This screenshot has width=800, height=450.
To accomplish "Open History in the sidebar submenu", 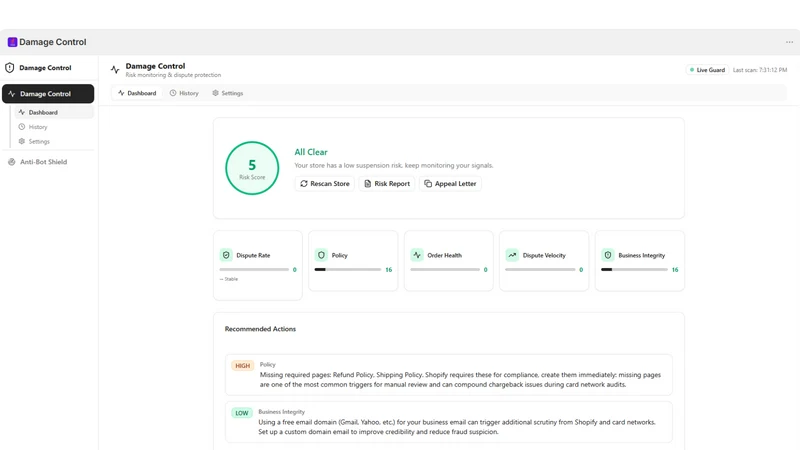I will pos(38,127).
